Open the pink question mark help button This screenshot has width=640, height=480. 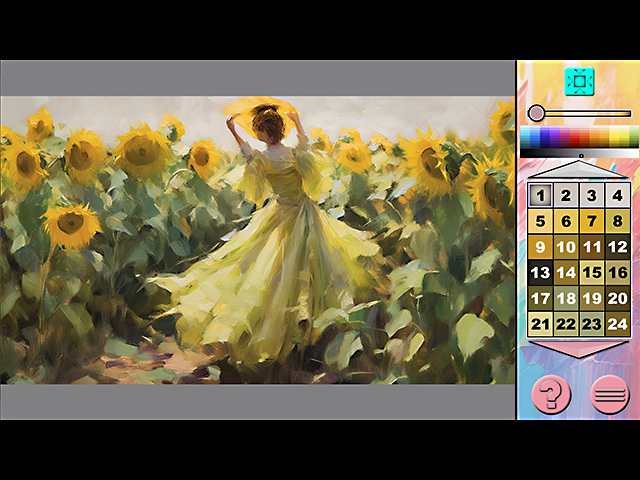pos(551,394)
